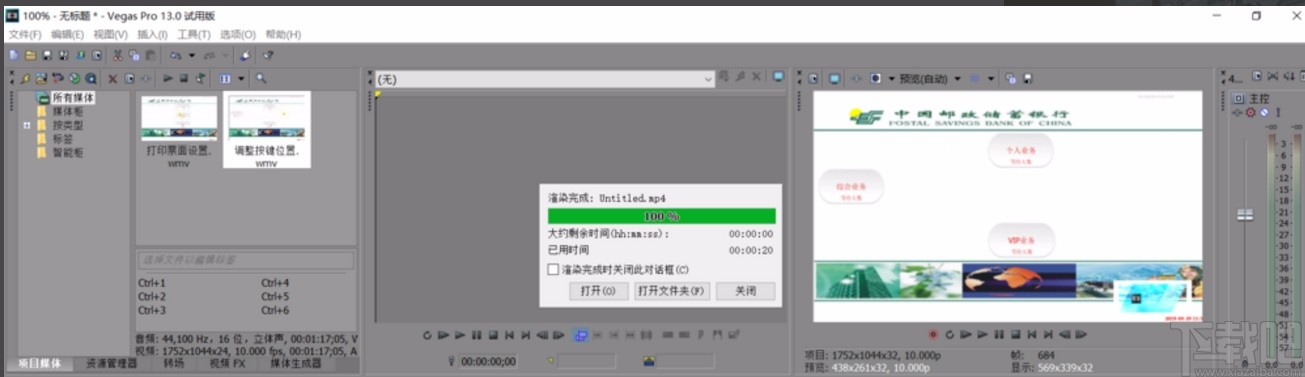Open the 帮助(H) menu
The image size is (1305, 377).
pos(283,35)
